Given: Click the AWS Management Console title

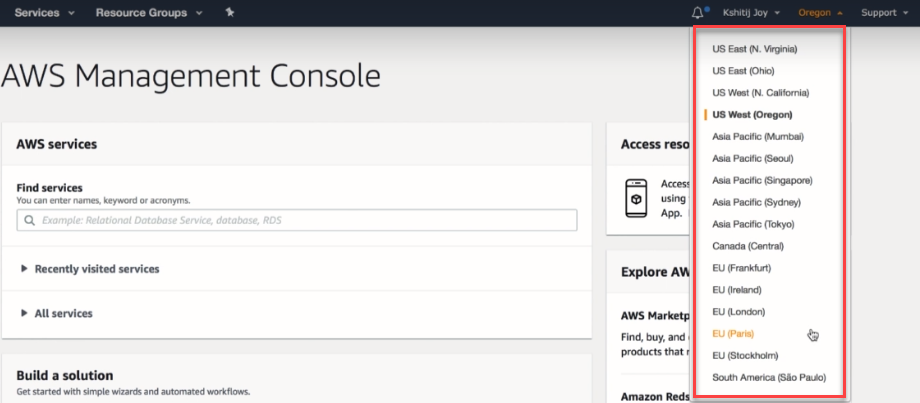Looking at the screenshot, I should click(191, 76).
